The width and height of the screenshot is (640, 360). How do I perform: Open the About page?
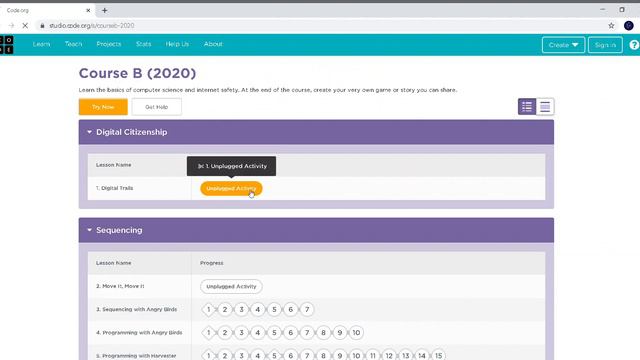click(x=213, y=44)
